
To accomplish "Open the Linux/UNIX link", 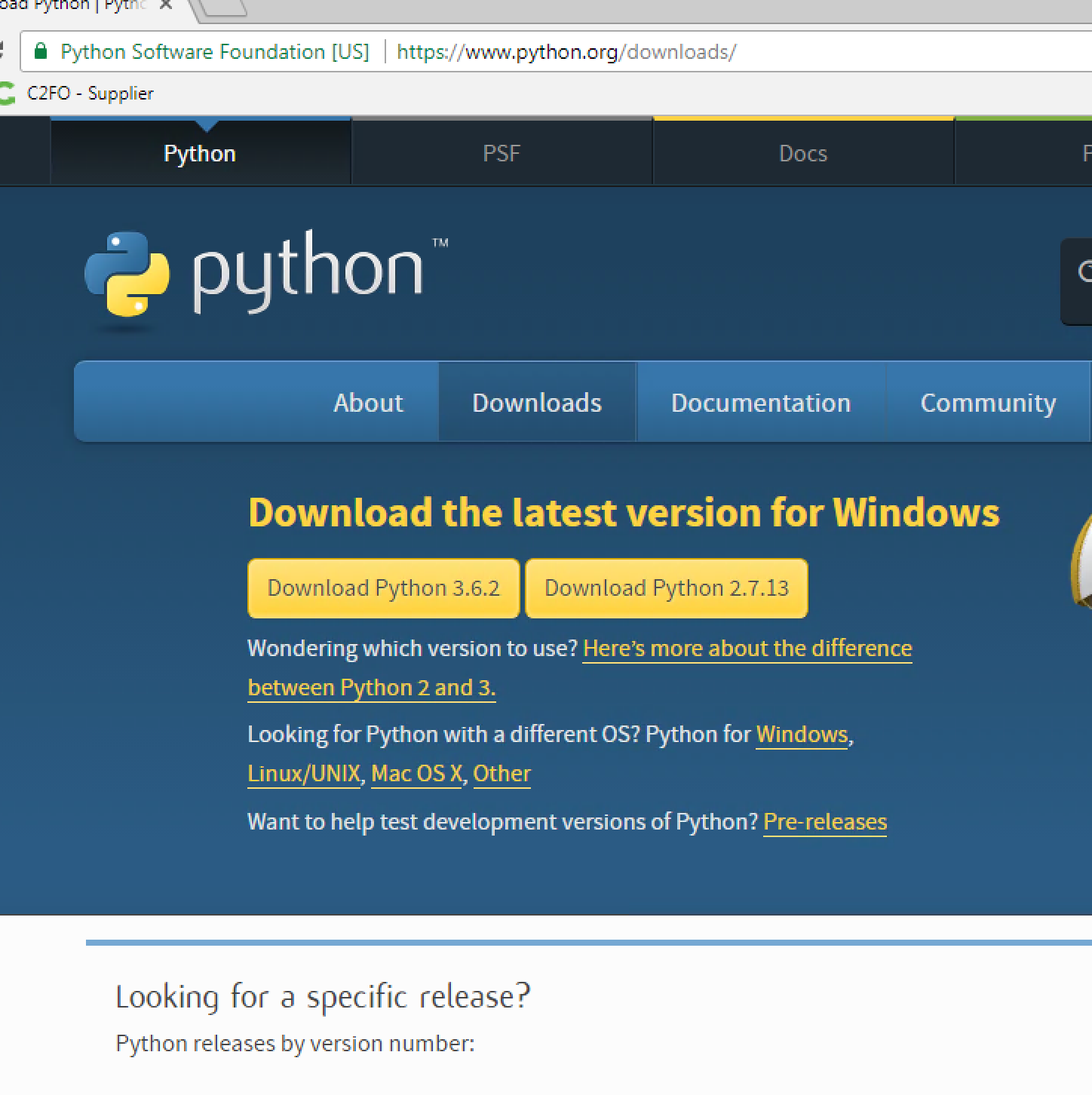I will [x=304, y=774].
